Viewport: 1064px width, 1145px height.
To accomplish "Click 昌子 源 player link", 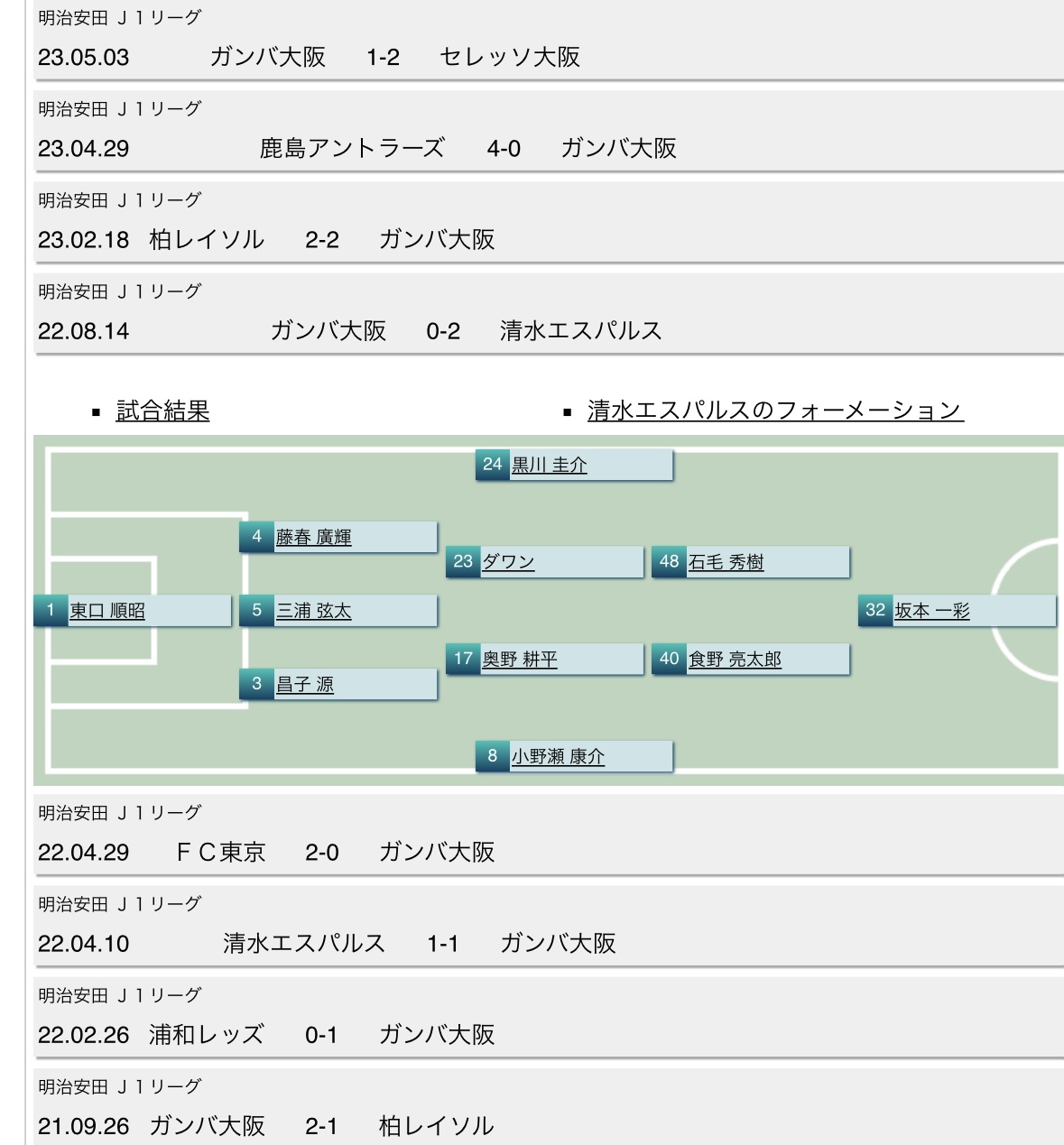I will (x=304, y=685).
